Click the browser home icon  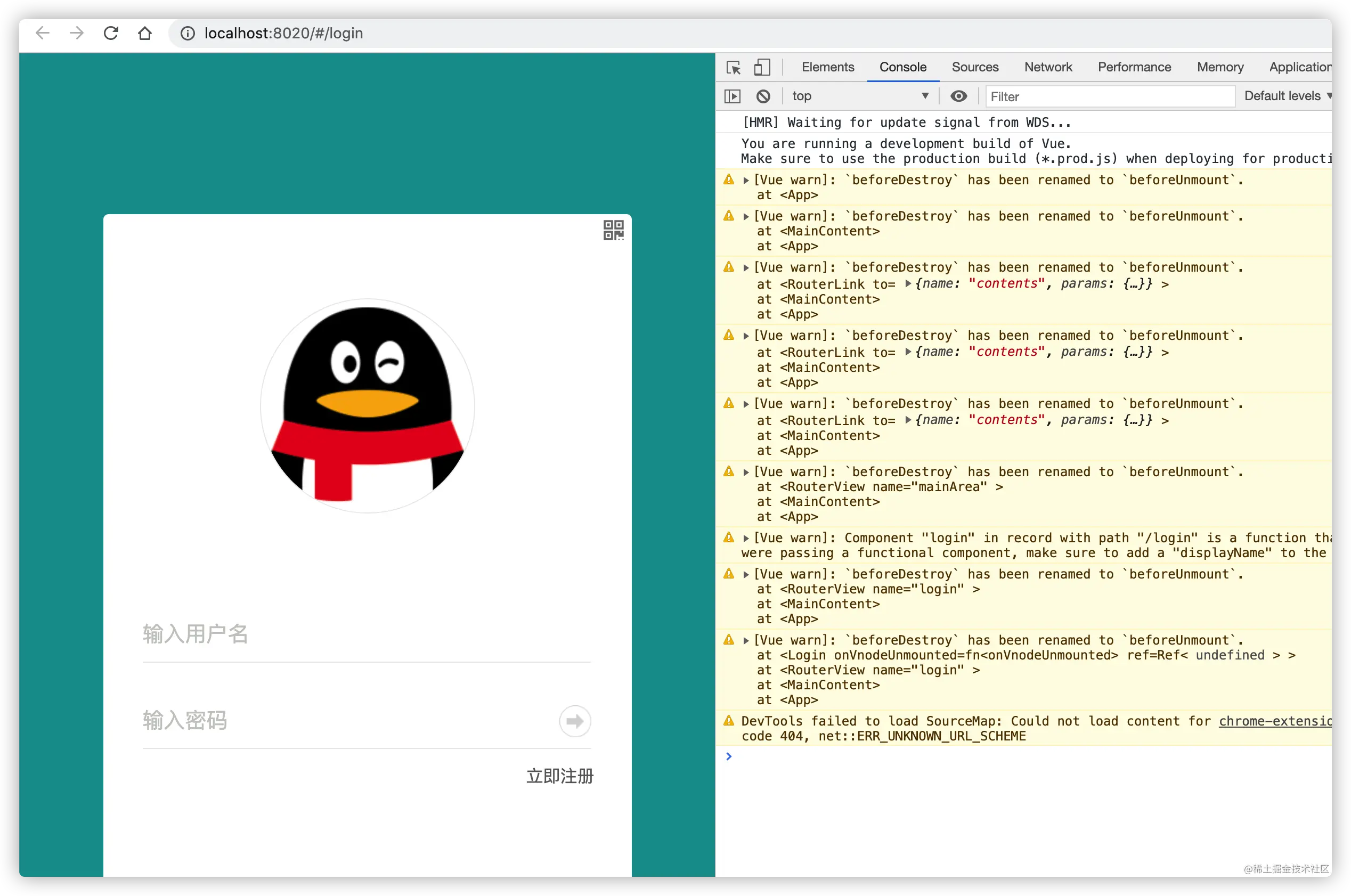(x=144, y=33)
